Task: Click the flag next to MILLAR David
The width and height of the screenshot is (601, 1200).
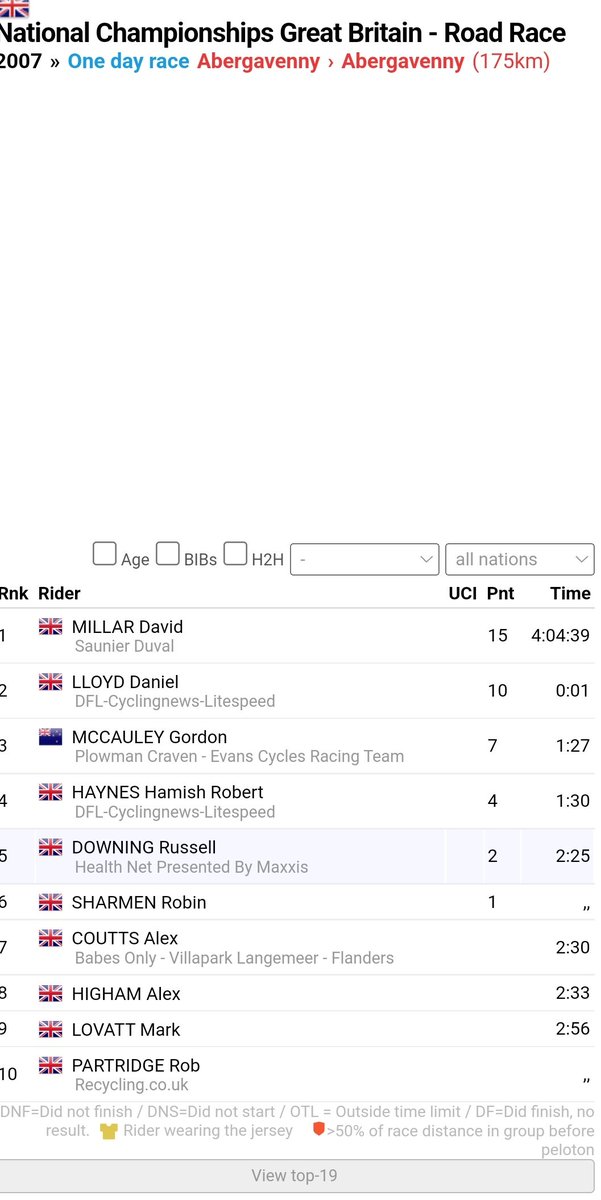Action: point(50,627)
